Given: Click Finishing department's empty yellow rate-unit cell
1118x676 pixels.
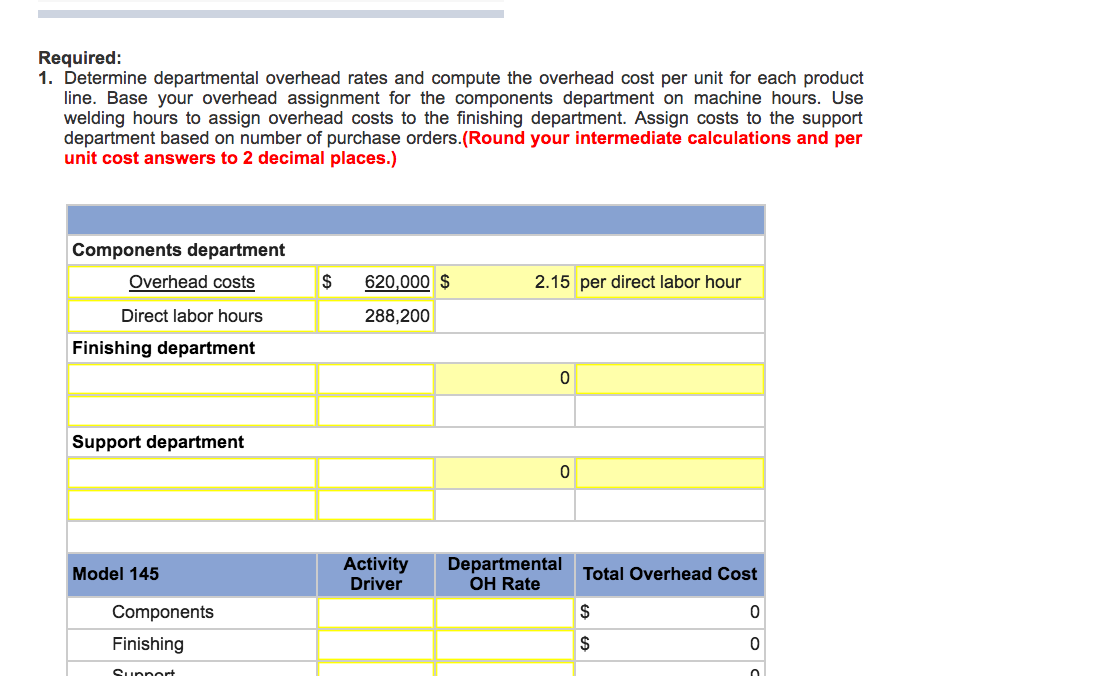Looking at the screenshot, I should 669,379.
